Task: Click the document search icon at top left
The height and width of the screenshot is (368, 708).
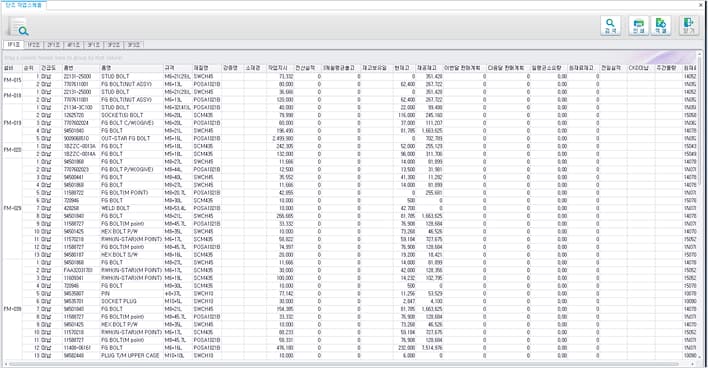Action: click(19, 27)
